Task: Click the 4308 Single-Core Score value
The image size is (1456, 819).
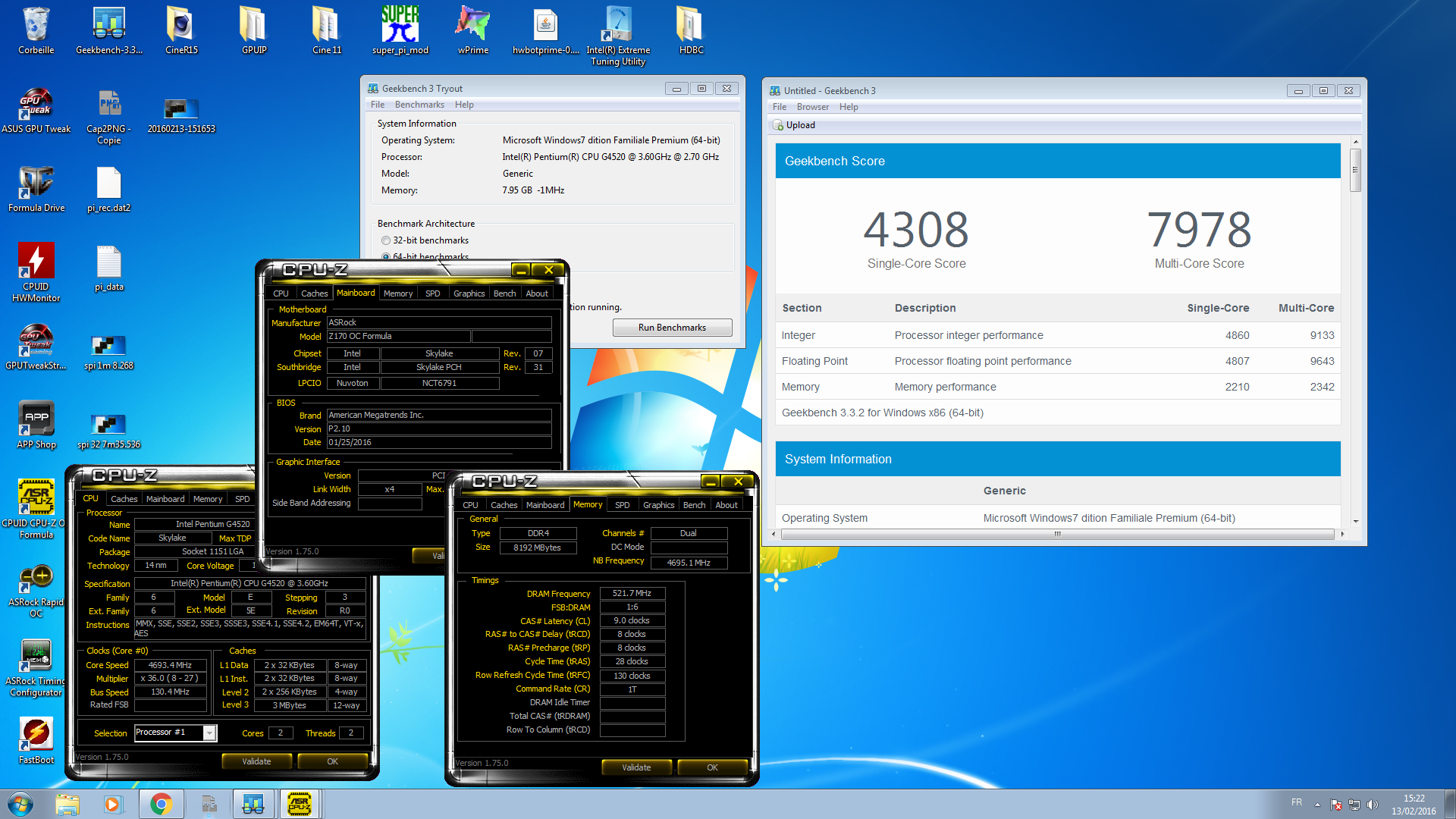Action: (x=916, y=231)
